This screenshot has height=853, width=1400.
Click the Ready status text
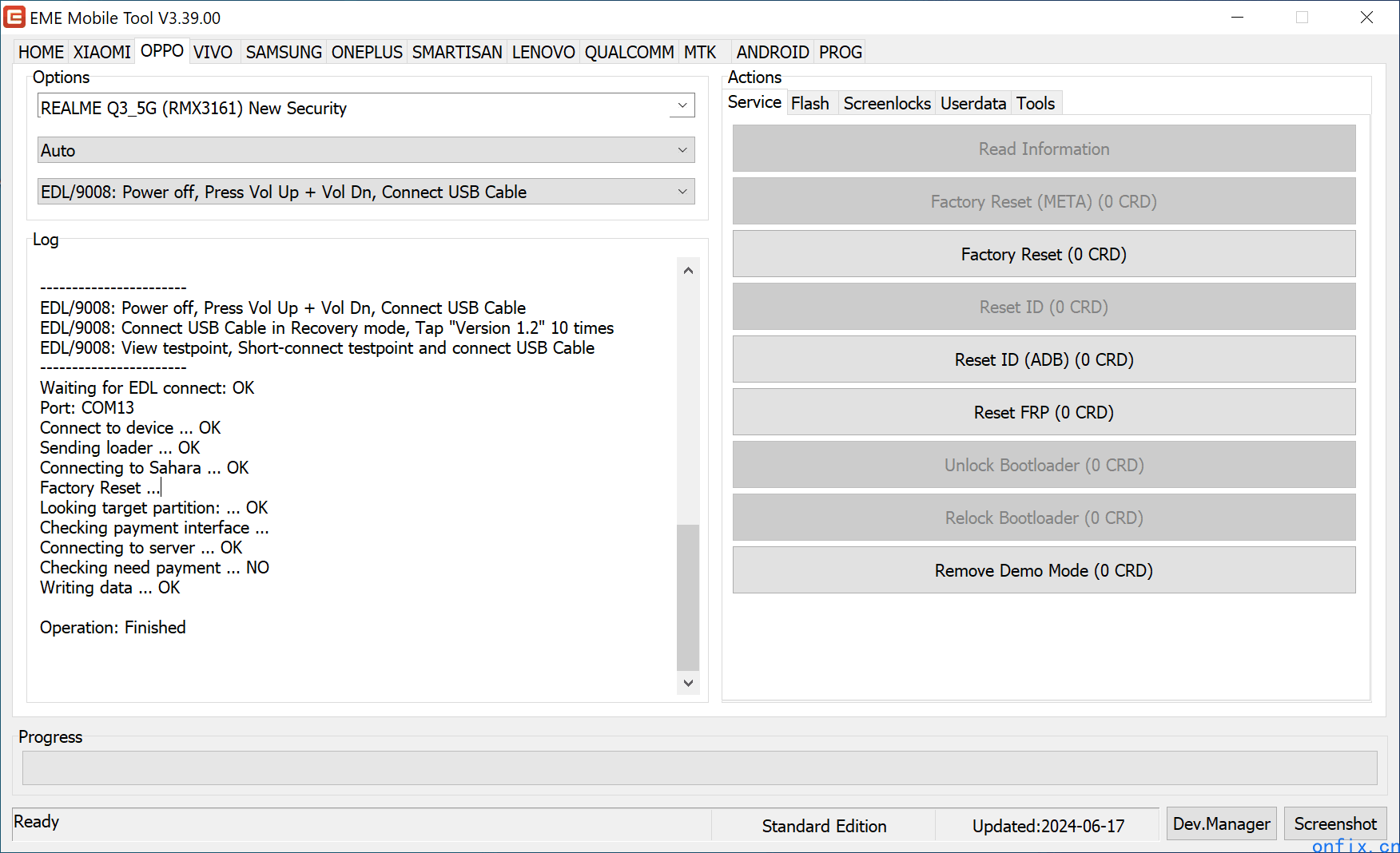pyautogui.click(x=37, y=822)
